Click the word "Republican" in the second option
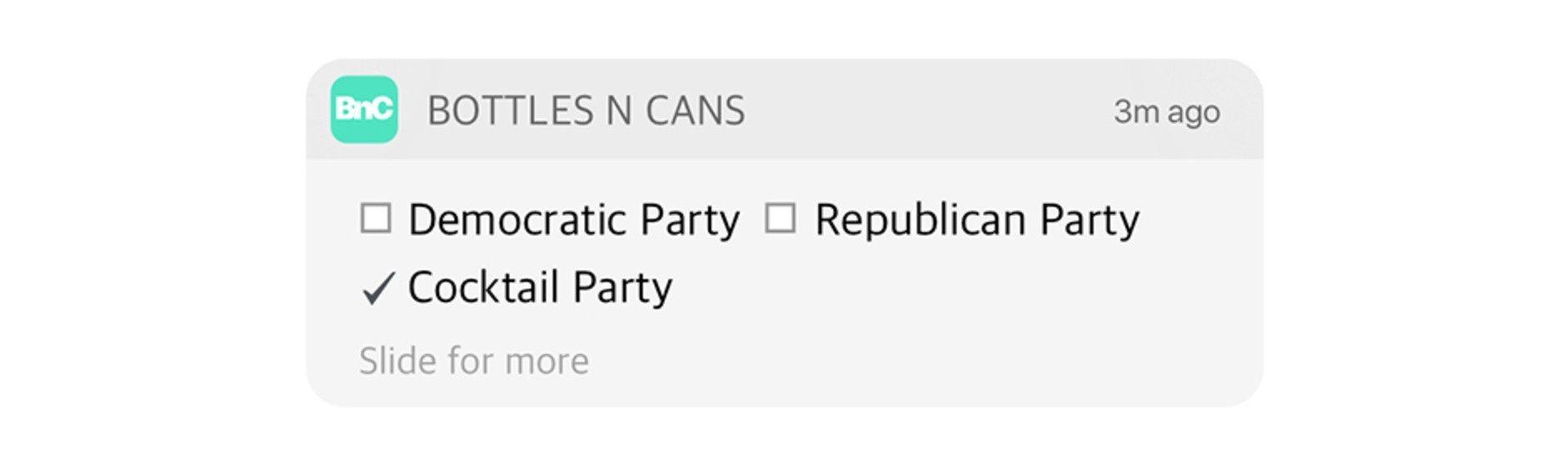The width and height of the screenshot is (1568, 460). pyautogui.click(x=920, y=220)
